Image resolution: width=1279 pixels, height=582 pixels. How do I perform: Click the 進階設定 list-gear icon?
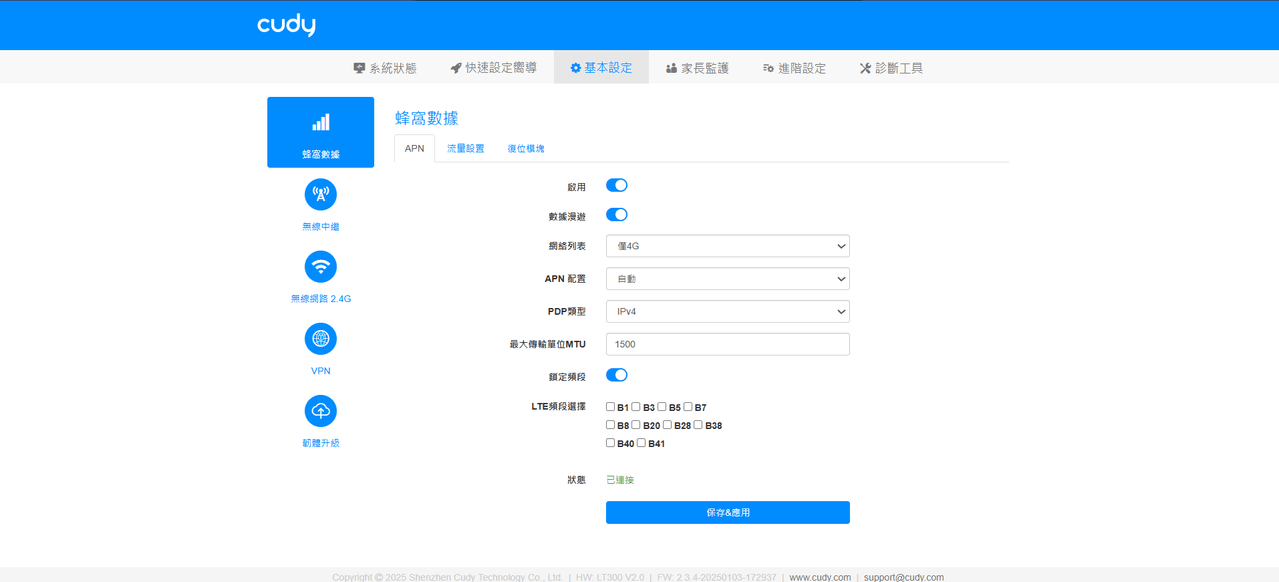pos(768,68)
